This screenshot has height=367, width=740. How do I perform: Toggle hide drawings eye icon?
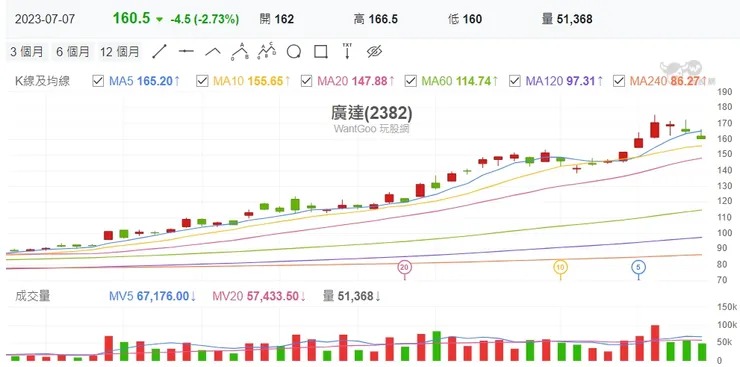[374, 51]
